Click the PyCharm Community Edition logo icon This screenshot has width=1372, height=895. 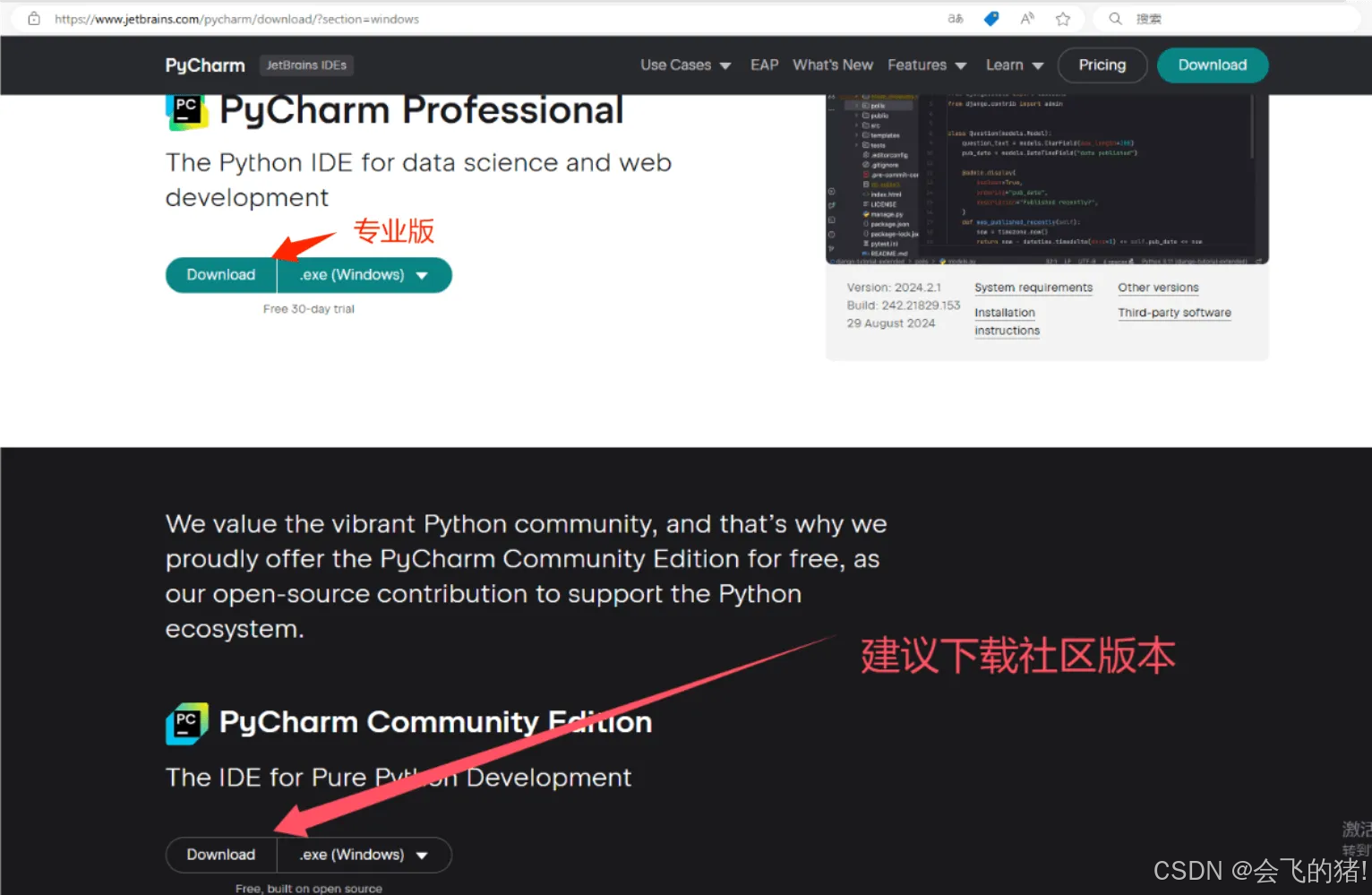click(186, 724)
